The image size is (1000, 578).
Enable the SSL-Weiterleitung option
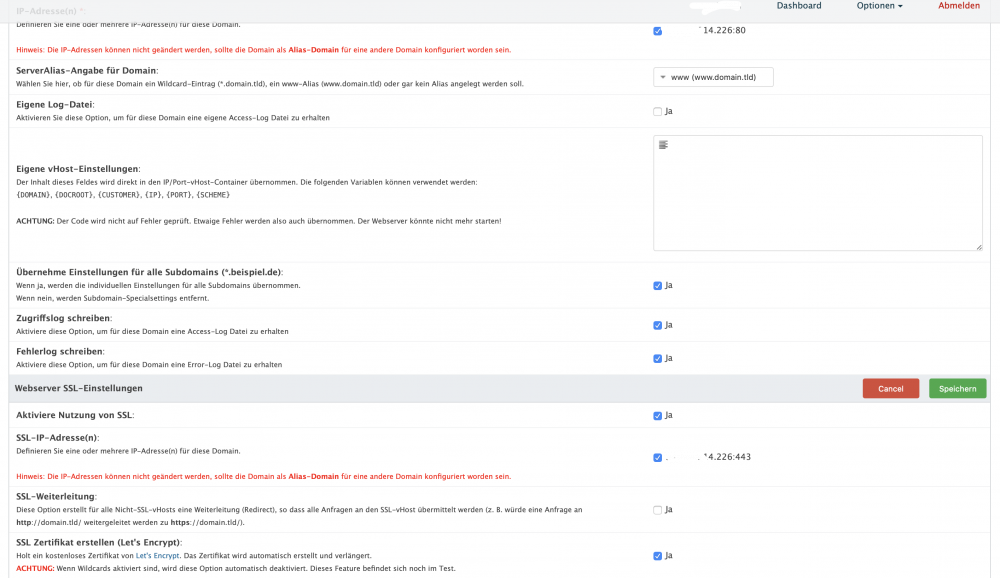(657, 509)
